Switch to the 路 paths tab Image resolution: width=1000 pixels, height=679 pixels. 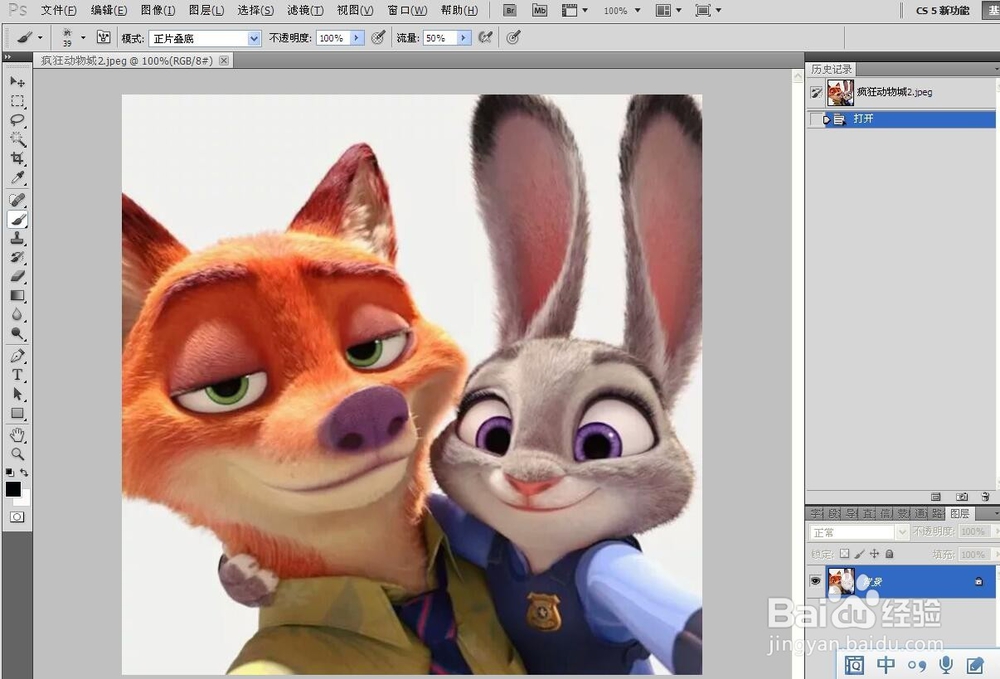(938, 513)
